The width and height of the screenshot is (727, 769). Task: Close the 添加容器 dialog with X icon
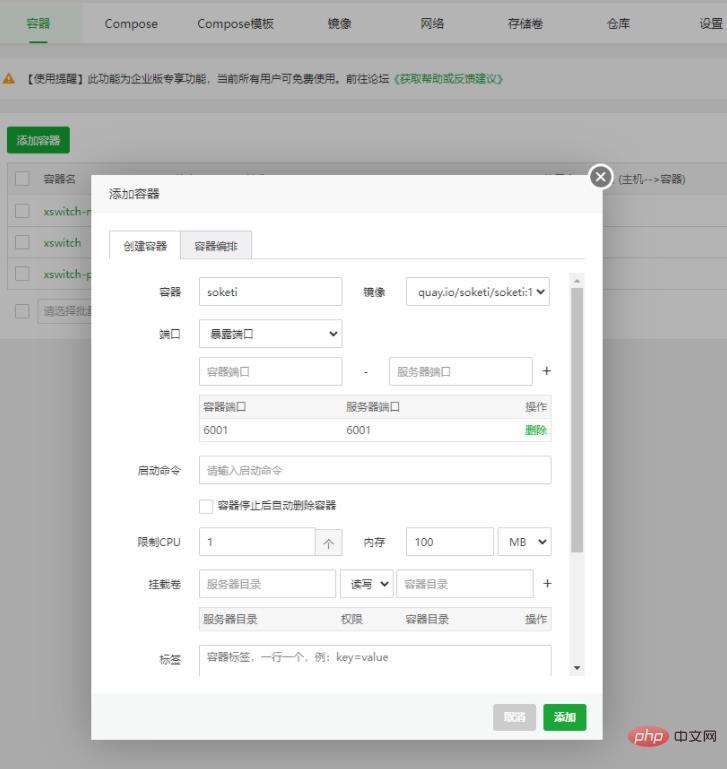pyautogui.click(x=600, y=177)
